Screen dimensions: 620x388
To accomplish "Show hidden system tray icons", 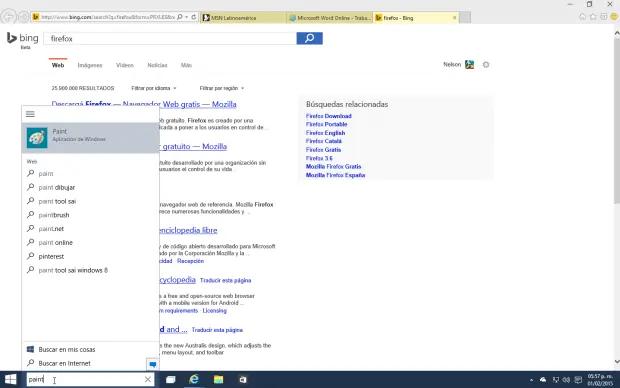I will [x=531, y=380].
